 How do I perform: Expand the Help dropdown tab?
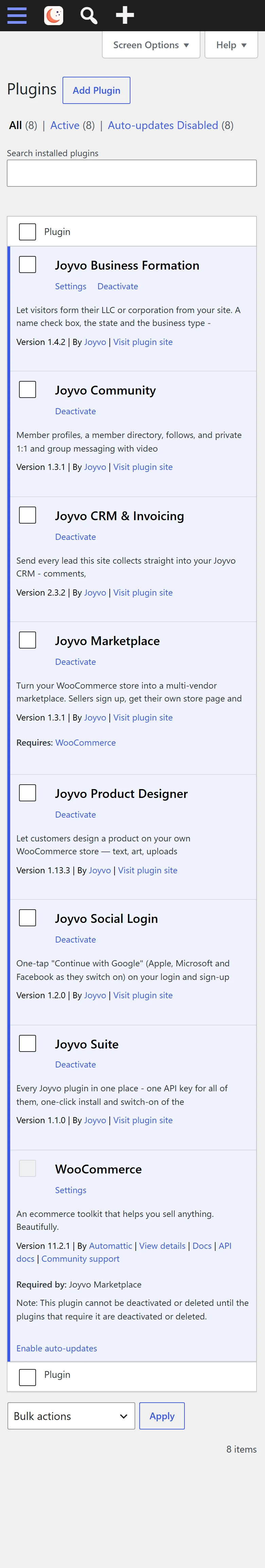click(231, 45)
